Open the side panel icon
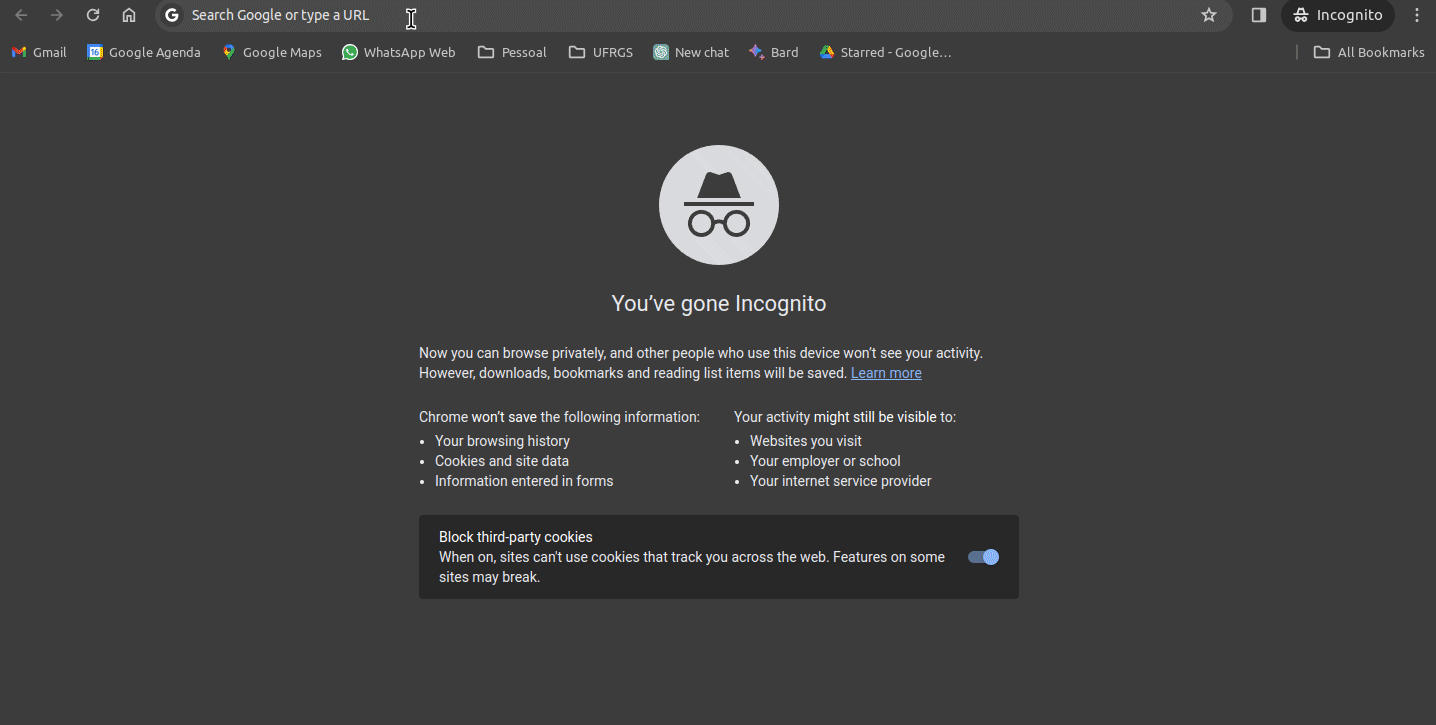1436x725 pixels. (x=1259, y=15)
